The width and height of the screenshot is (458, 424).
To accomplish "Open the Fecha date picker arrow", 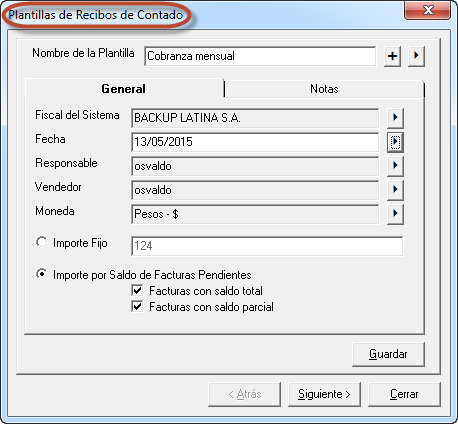I will (395, 142).
